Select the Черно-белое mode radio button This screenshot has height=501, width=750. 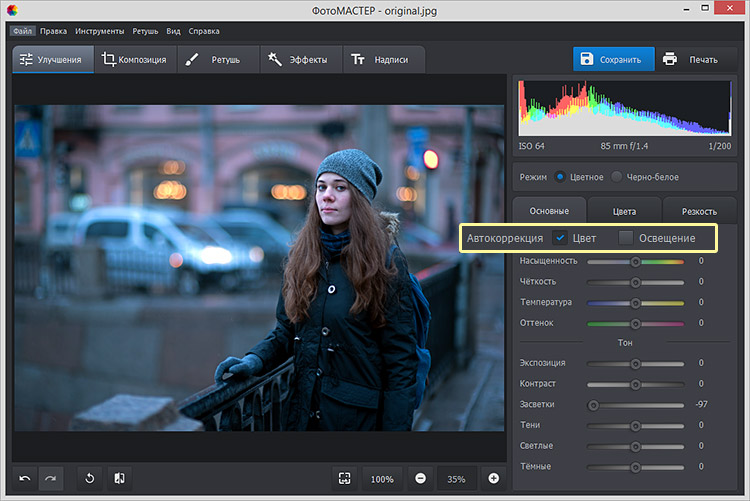(617, 177)
